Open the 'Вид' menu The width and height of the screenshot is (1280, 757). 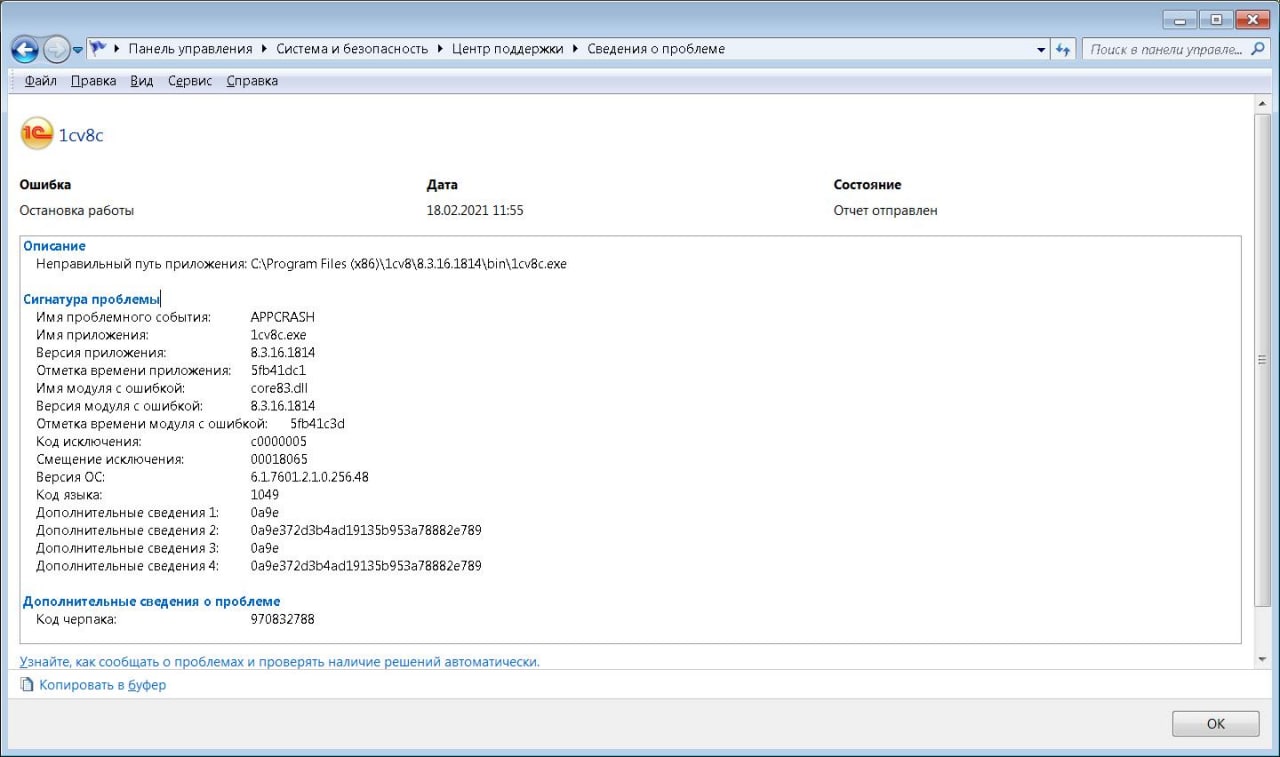point(142,81)
